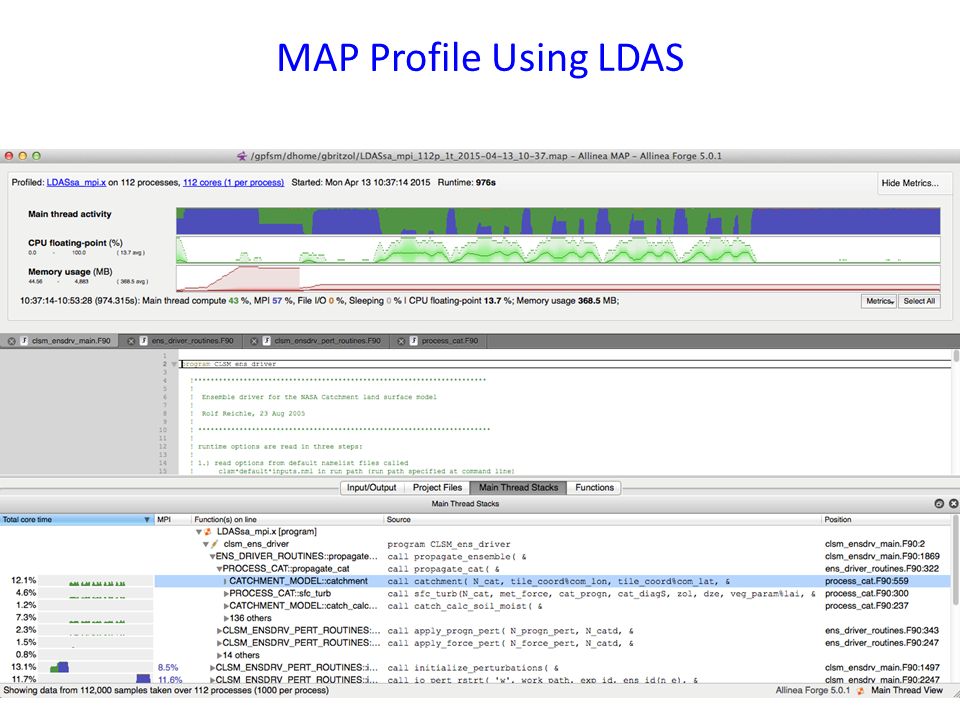Select the CATCHMENT_MODEL::catchment row
This screenshot has height=720, width=960.
pyautogui.click(x=476, y=581)
